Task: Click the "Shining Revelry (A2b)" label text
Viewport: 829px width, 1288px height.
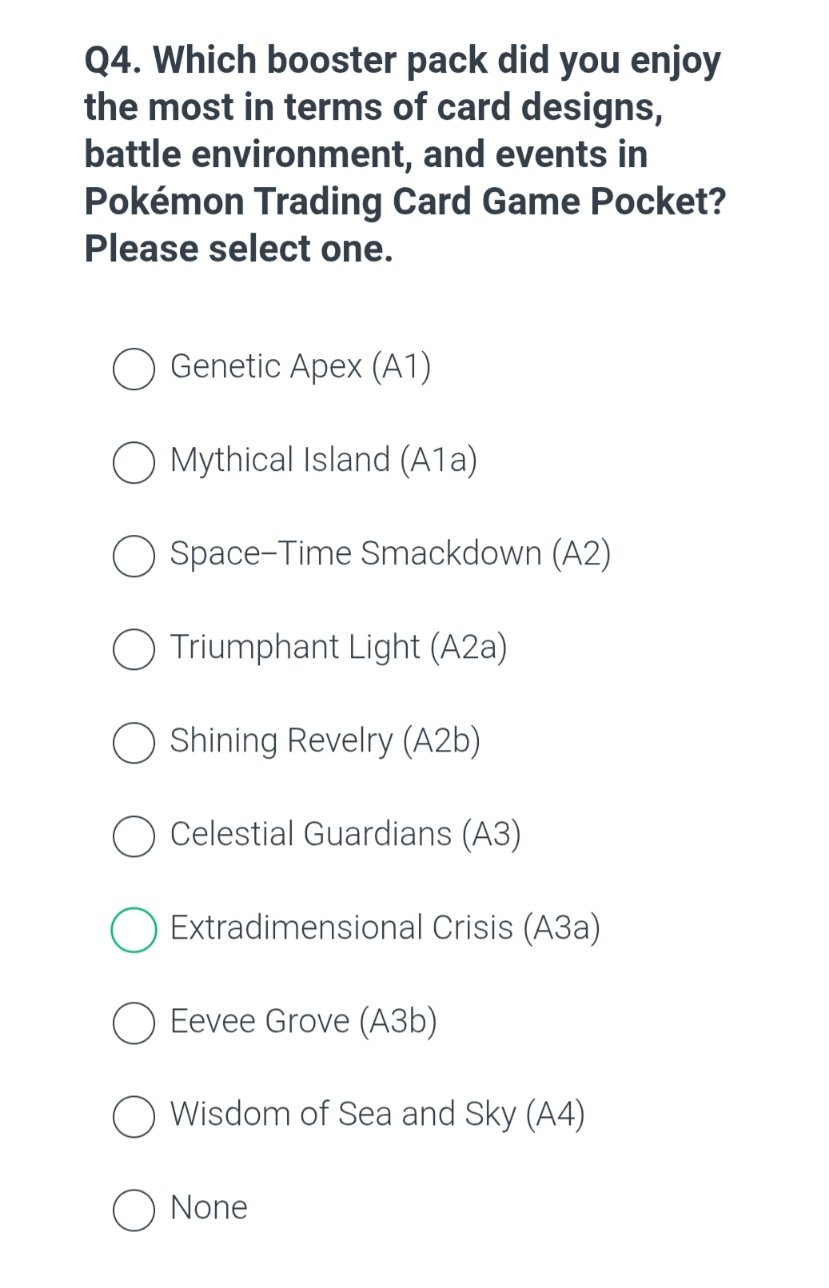Action: point(325,741)
